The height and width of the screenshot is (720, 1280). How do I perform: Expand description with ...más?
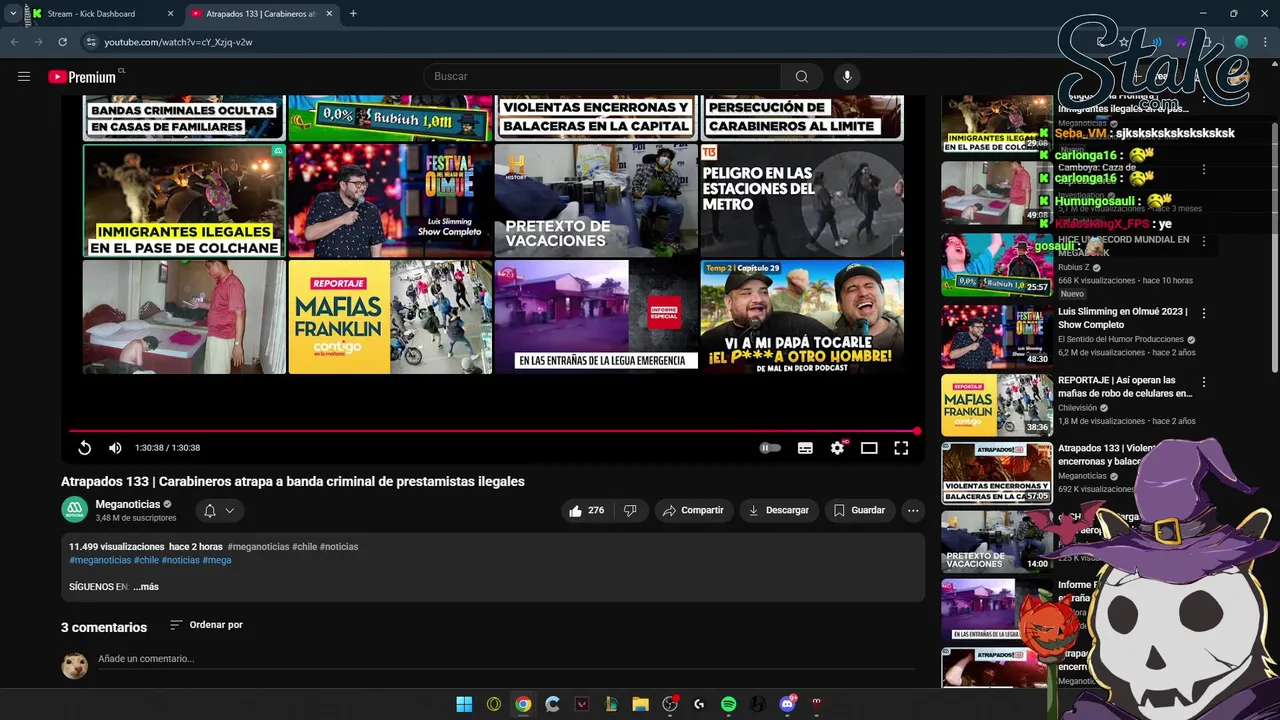[x=146, y=587]
